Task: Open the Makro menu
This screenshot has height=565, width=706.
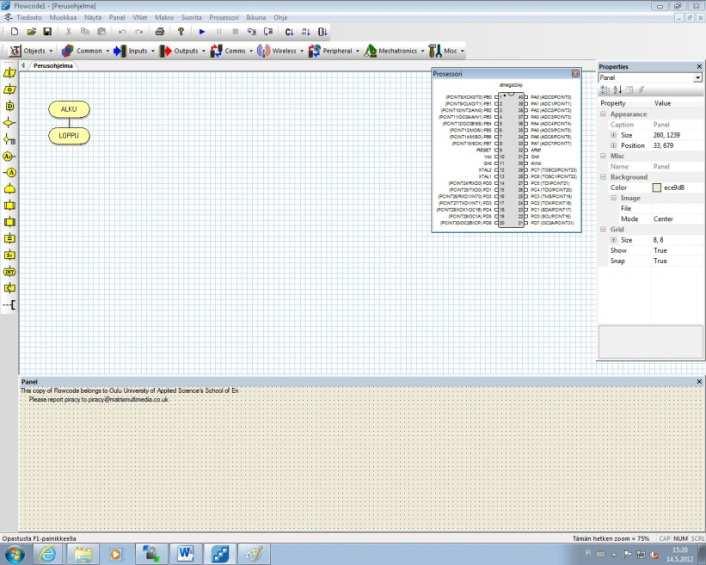Action: coord(164,18)
